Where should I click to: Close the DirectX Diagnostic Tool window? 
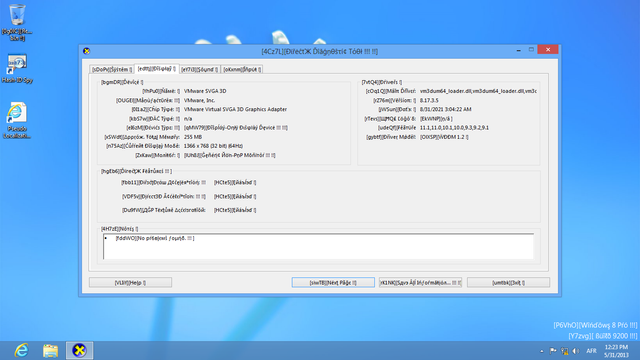tap(548, 49)
